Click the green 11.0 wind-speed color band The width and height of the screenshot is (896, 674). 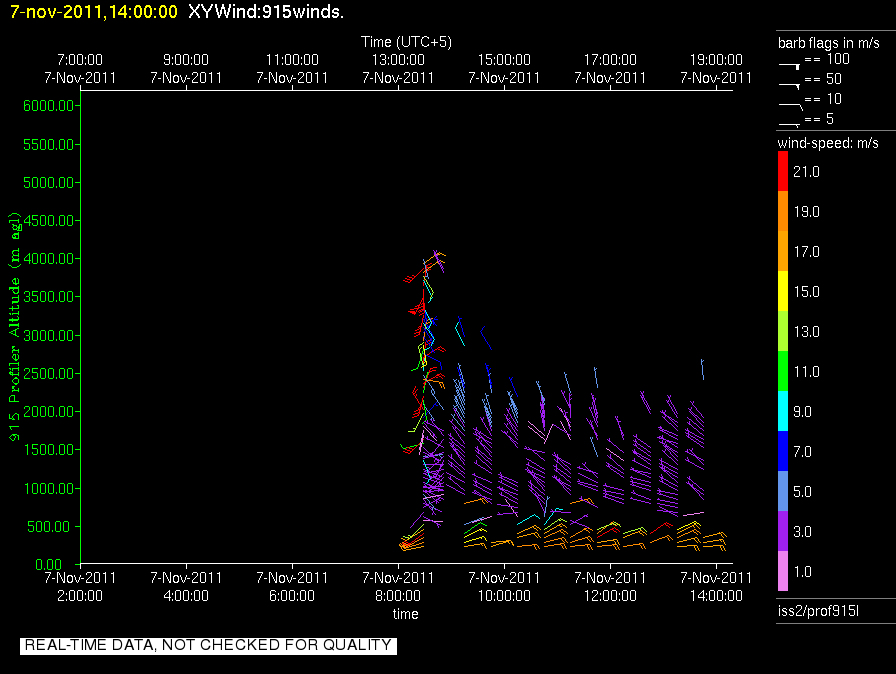pyautogui.click(x=783, y=371)
